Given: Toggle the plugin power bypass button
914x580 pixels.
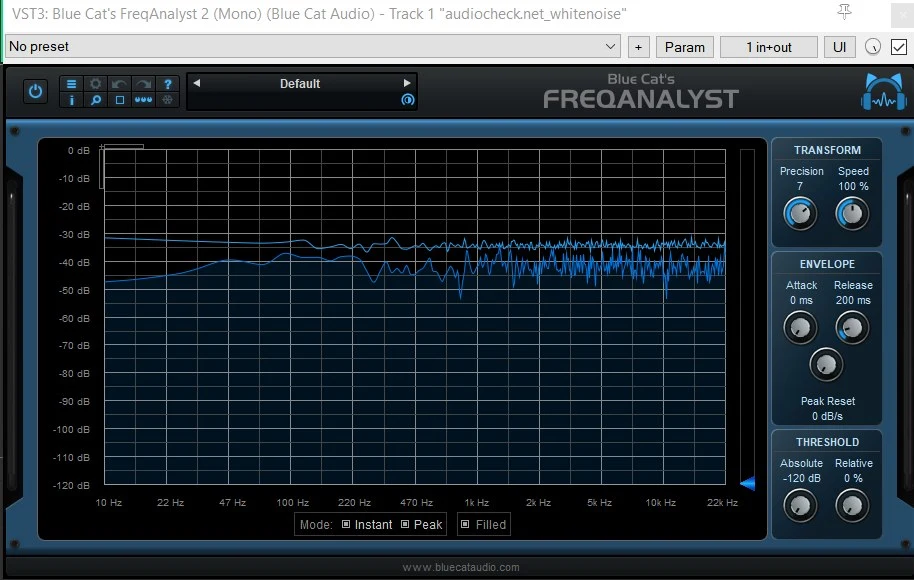Looking at the screenshot, I should coord(35,92).
